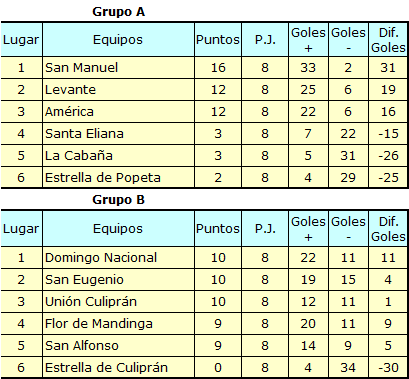This screenshot has height=379, width=409.
Task: Select Estrella de Popeta cell
Action: pos(118,177)
